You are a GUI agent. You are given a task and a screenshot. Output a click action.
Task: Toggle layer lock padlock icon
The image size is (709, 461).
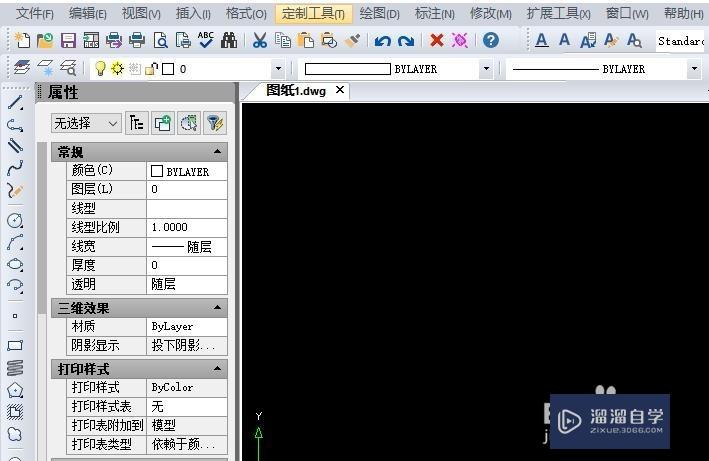point(151,69)
